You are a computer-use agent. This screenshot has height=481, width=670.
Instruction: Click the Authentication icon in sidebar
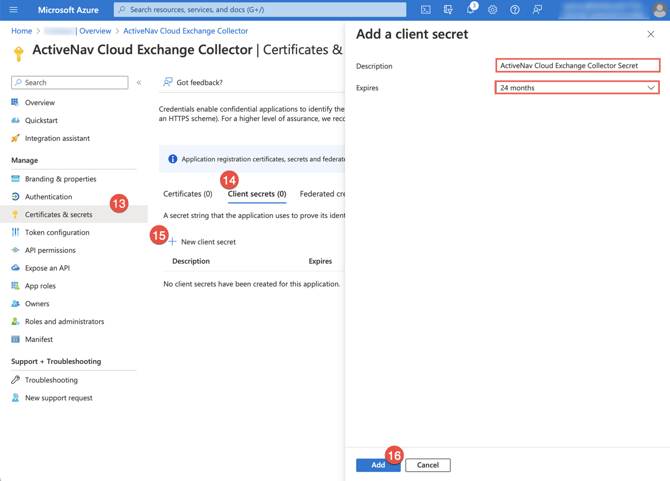click(15, 197)
